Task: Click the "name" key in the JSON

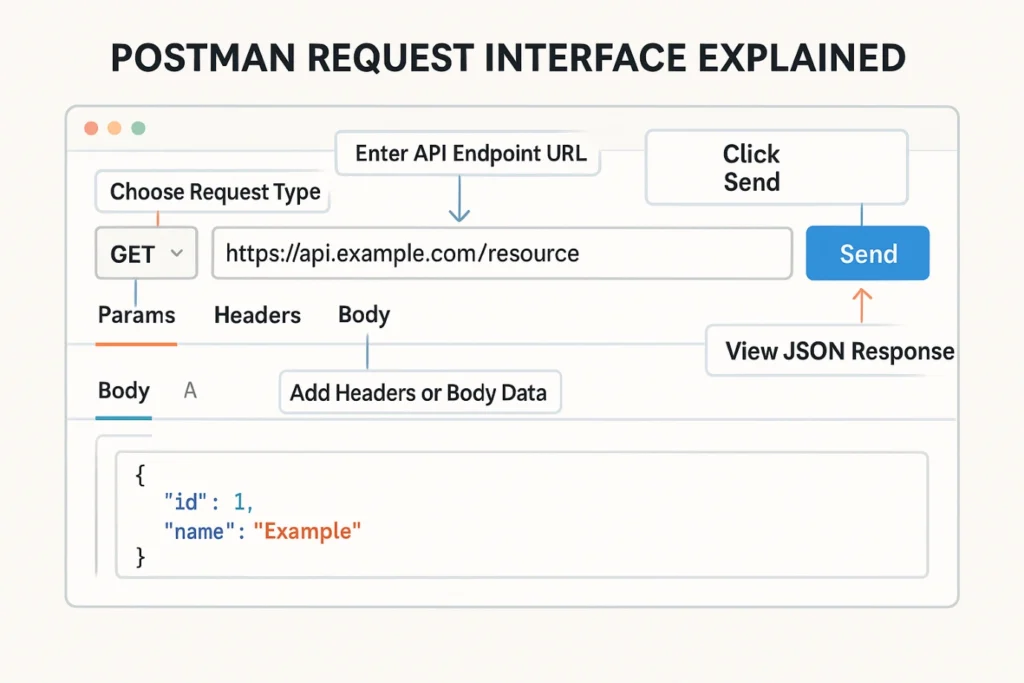Action: pos(199,532)
